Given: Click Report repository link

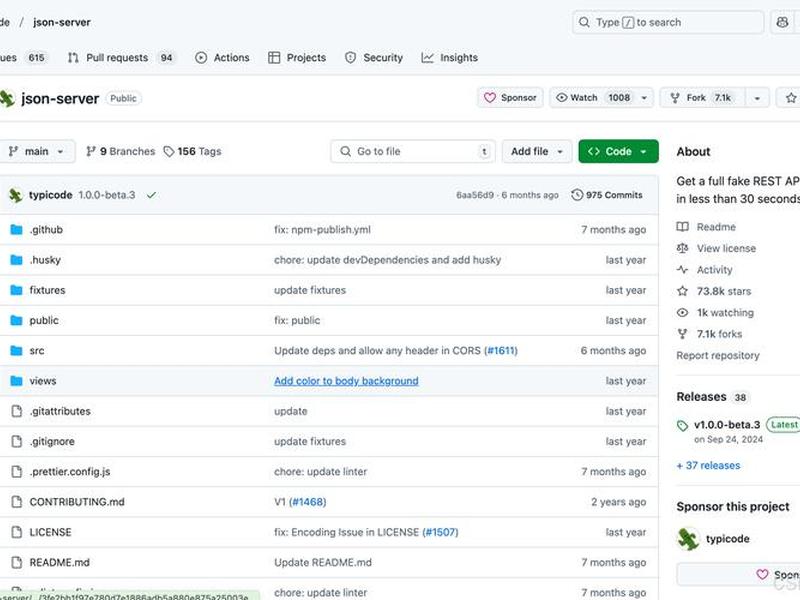Looking at the screenshot, I should pos(718,356).
